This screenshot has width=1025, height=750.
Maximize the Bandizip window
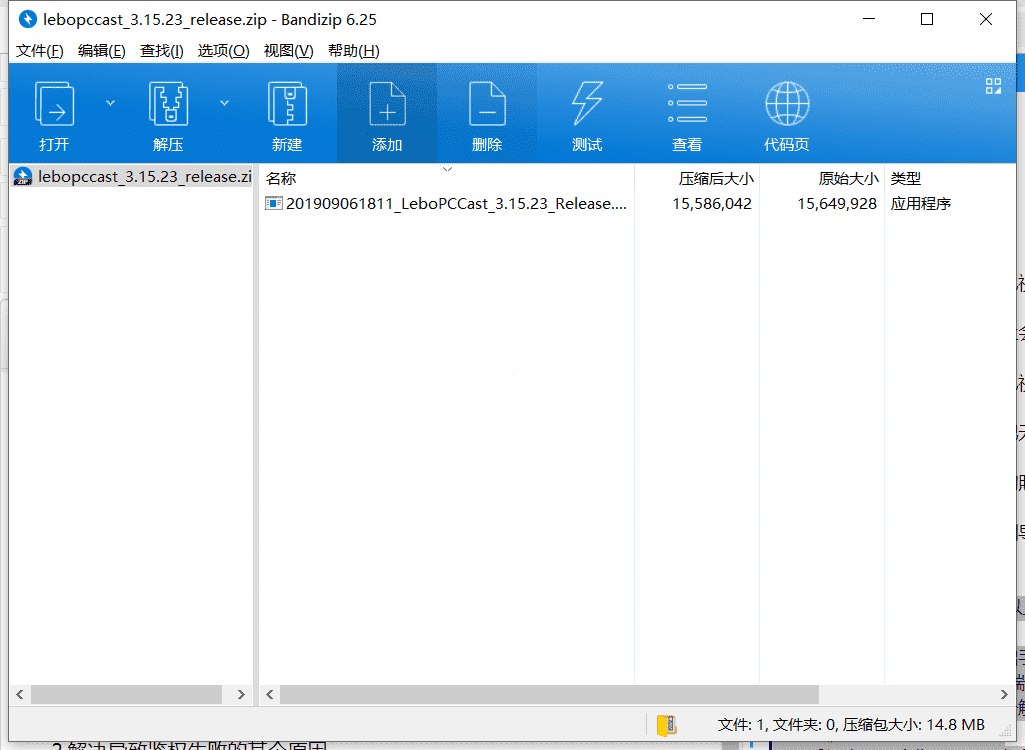pos(927,19)
